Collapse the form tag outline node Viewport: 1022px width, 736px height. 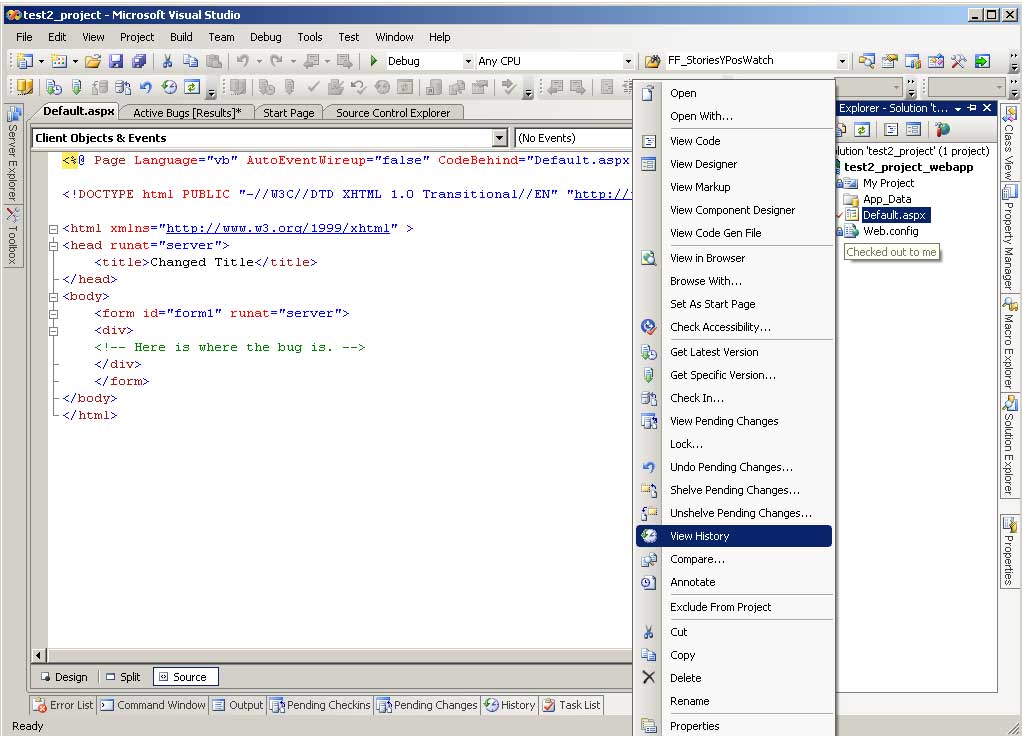[53, 314]
